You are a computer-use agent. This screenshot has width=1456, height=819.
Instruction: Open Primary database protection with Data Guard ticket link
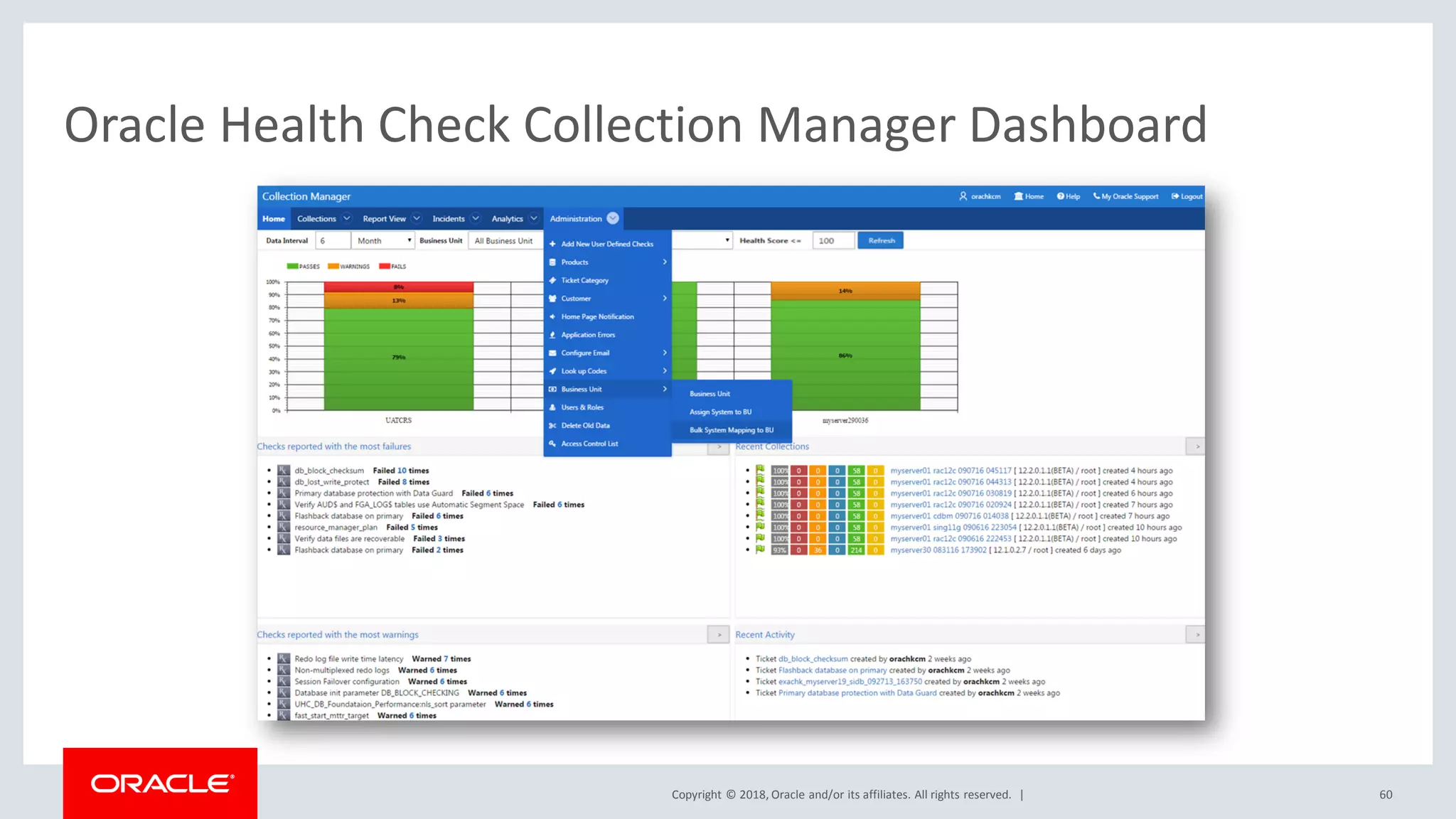click(x=857, y=693)
